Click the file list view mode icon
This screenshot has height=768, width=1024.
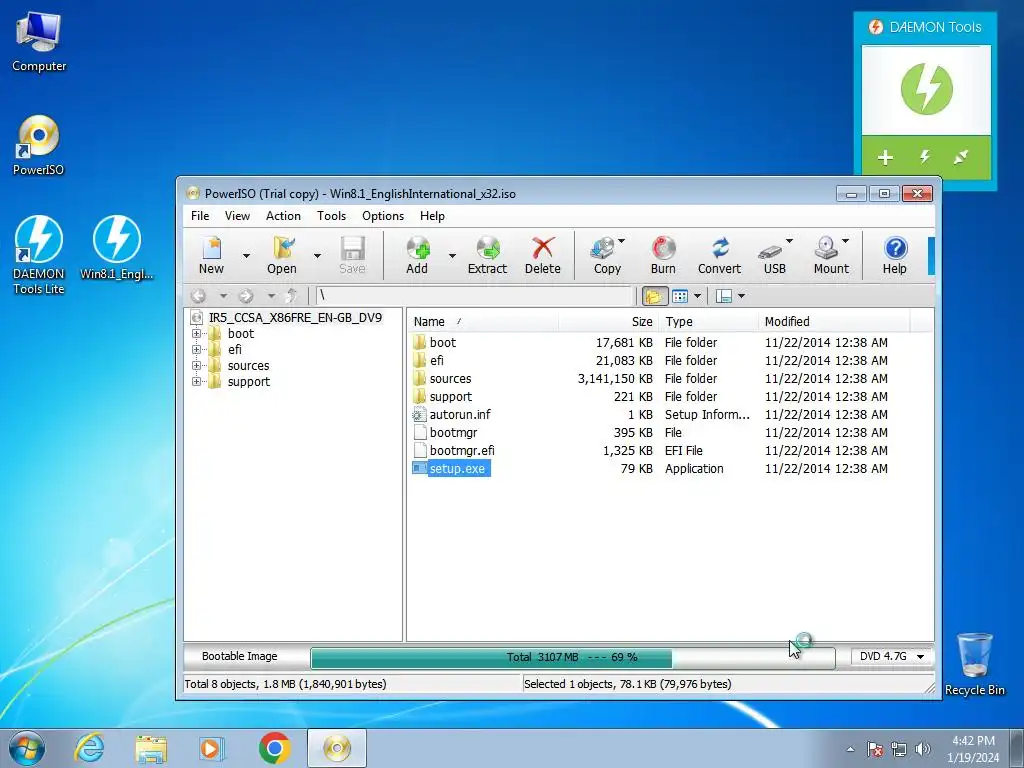point(680,296)
